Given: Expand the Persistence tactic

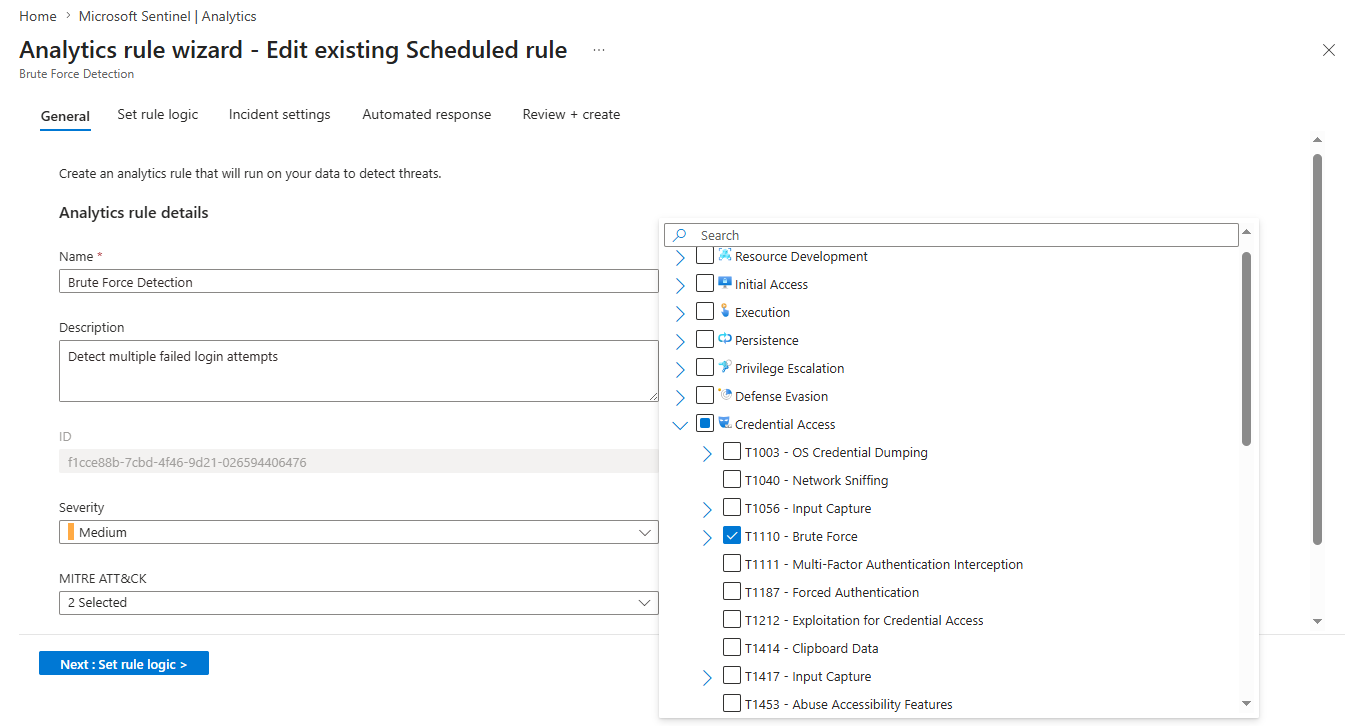Looking at the screenshot, I should tap(680, 341).
